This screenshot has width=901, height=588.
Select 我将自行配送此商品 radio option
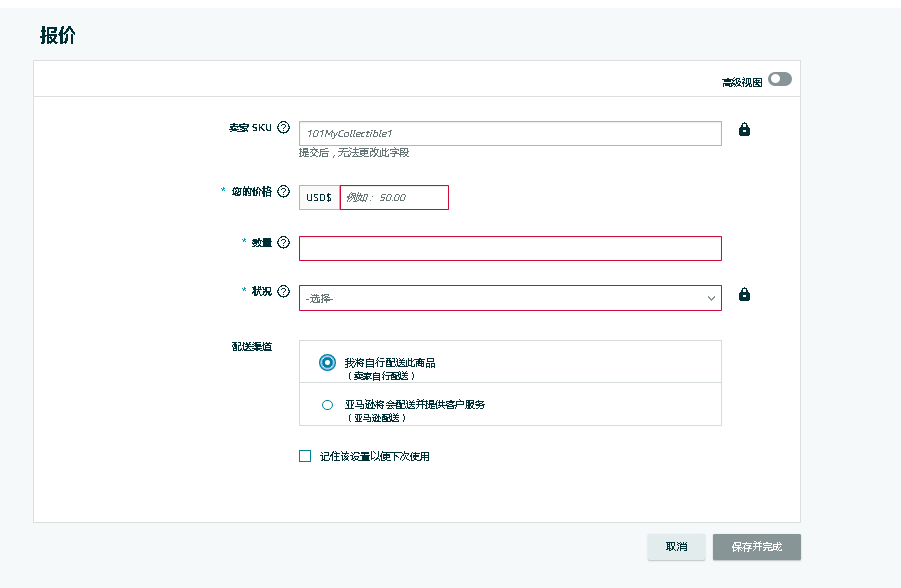coord(327,363)
